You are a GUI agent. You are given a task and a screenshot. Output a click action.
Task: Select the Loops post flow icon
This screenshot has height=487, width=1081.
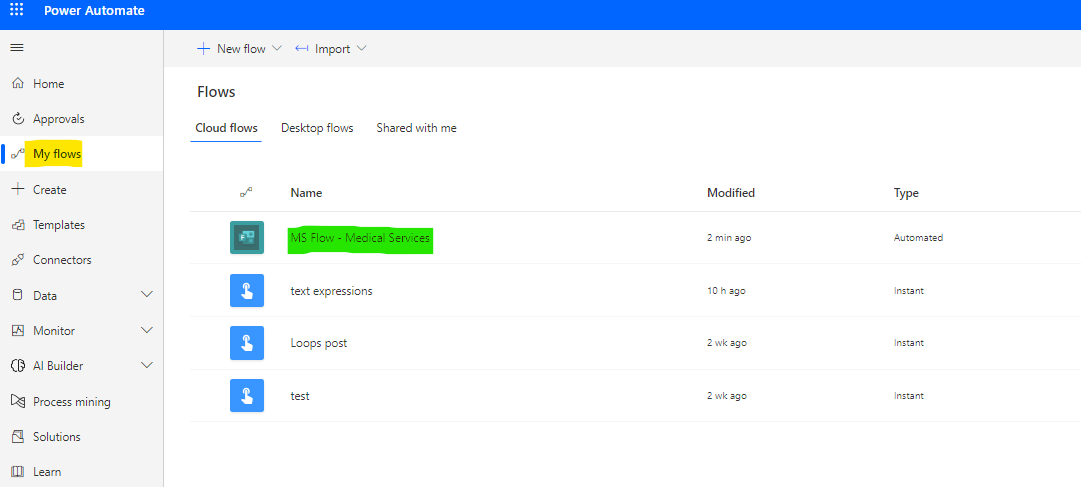click(x=247, y=343)
